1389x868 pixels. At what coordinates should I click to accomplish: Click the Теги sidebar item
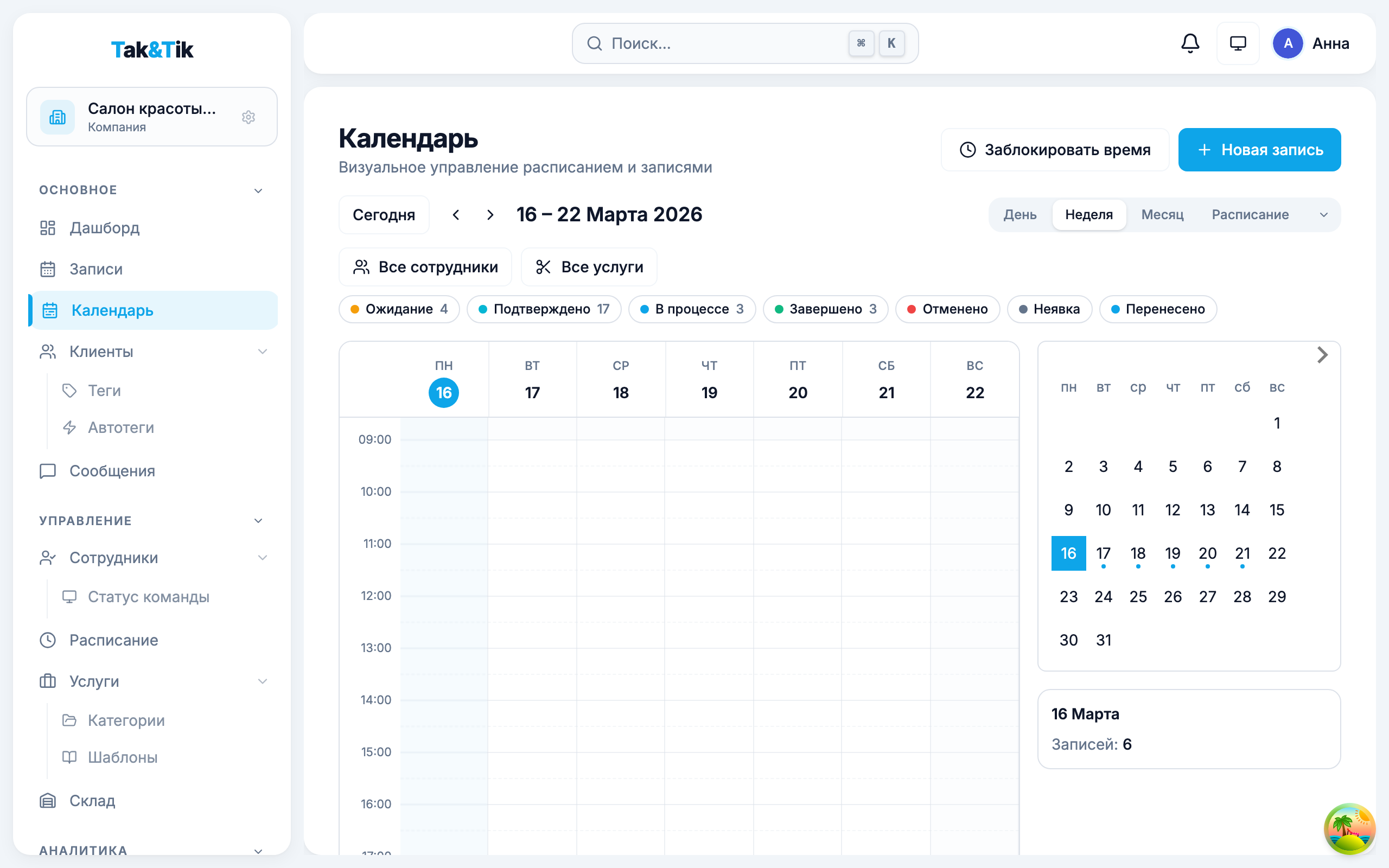tap(104, 391)
